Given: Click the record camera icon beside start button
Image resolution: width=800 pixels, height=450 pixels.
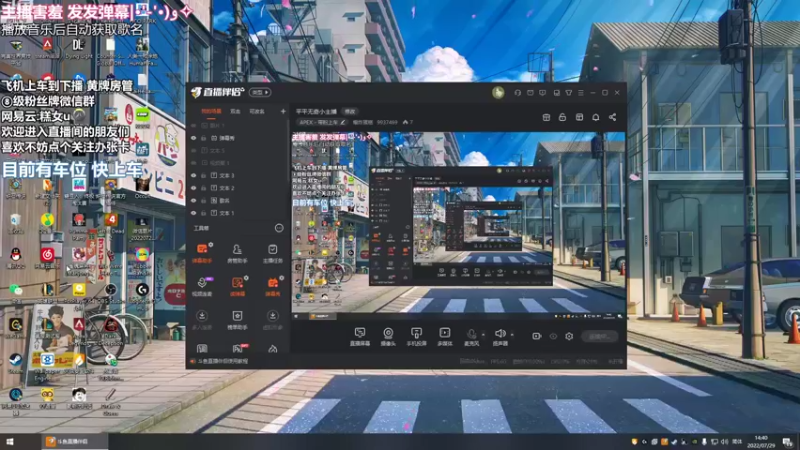Looking at the screenshot, I should (537, 336).
